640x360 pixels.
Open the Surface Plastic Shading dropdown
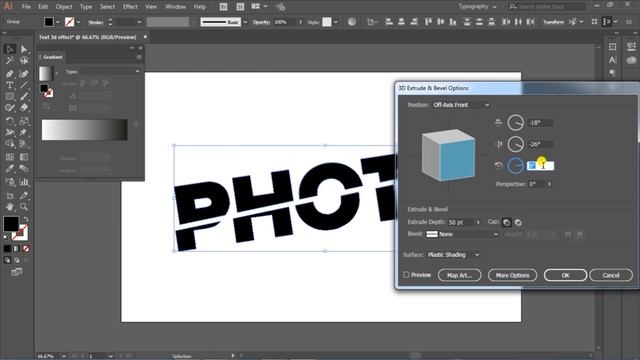(453, 255)
